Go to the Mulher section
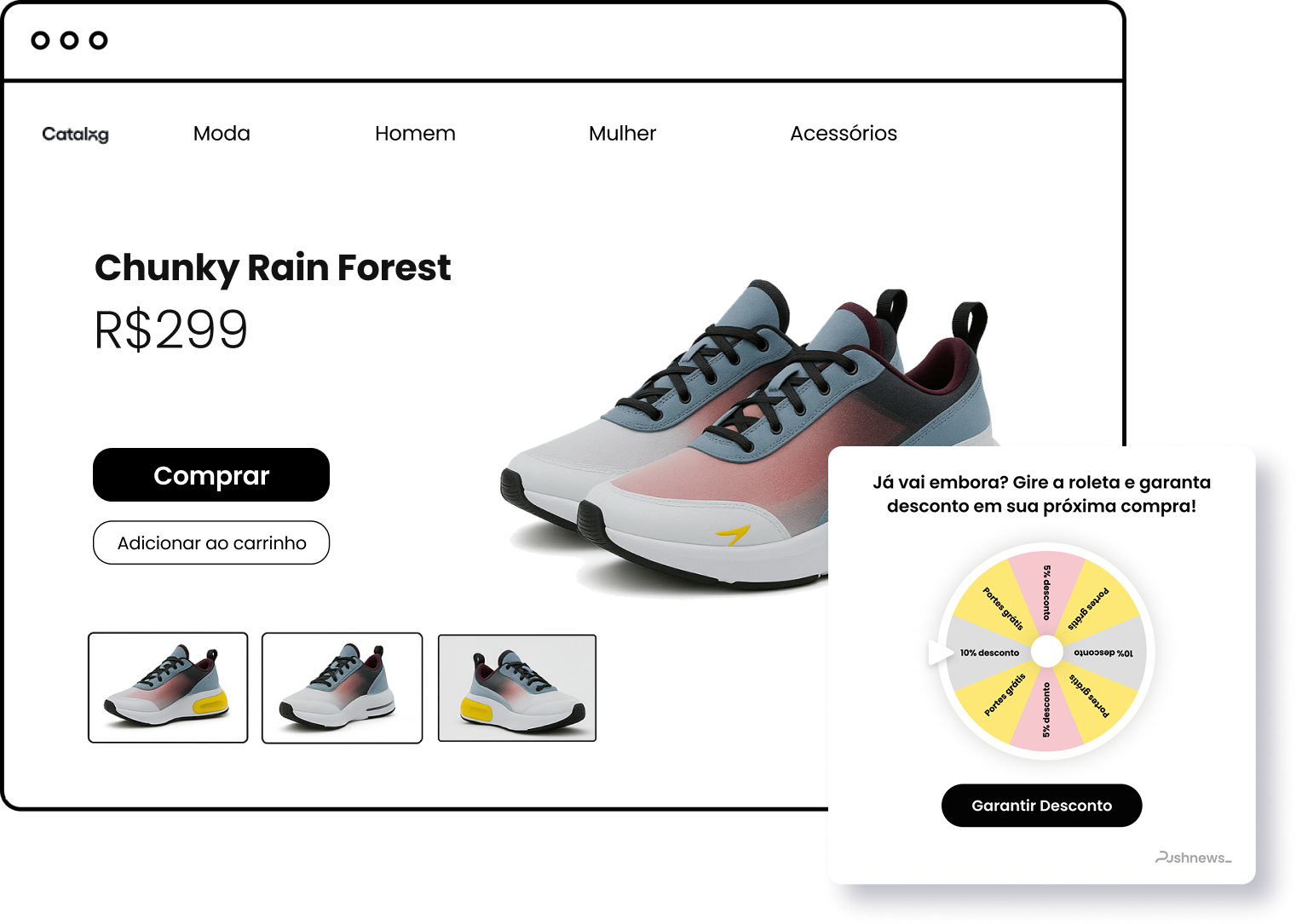This screenshot has width=1296, height=924. pyautogui.click(x=622, y=134)
